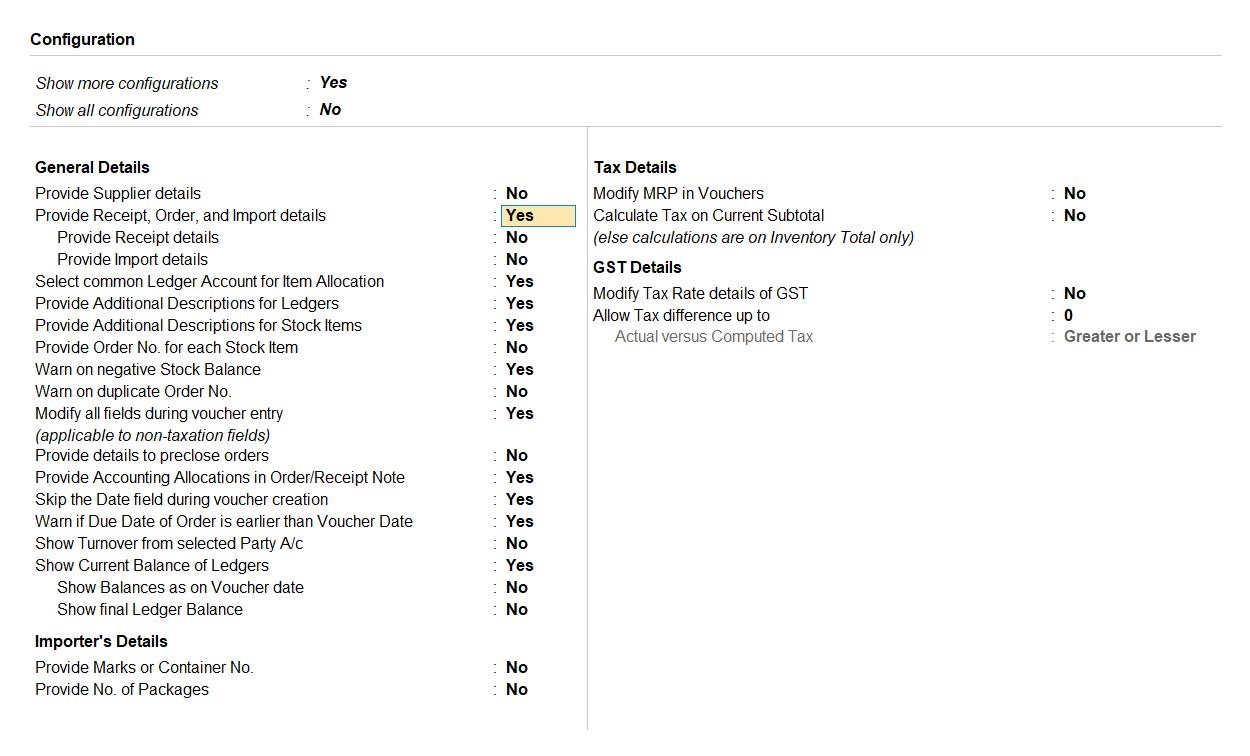Enable 'Provide Supplier details' option
Screen dimensions: 1250x756
pyautogui.click(x=516, y=194)
